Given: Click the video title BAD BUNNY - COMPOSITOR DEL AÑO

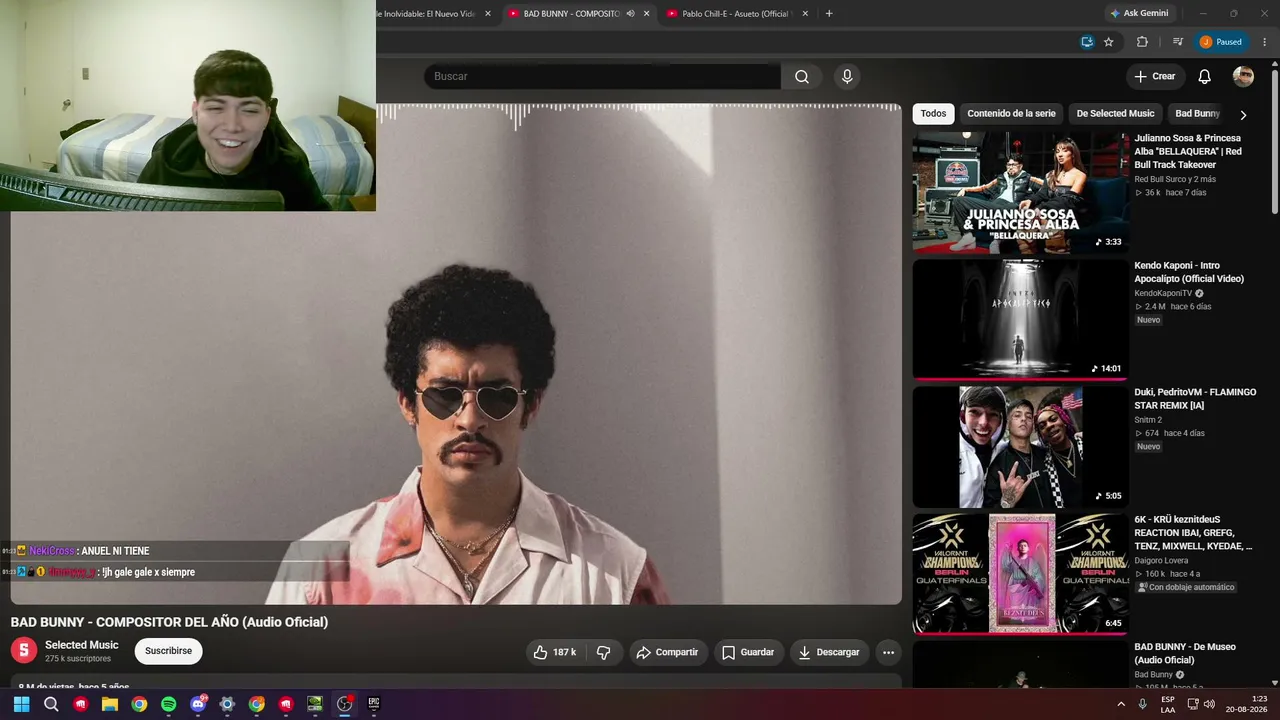Looking at the screenshot, I should [x=169, y=622].
